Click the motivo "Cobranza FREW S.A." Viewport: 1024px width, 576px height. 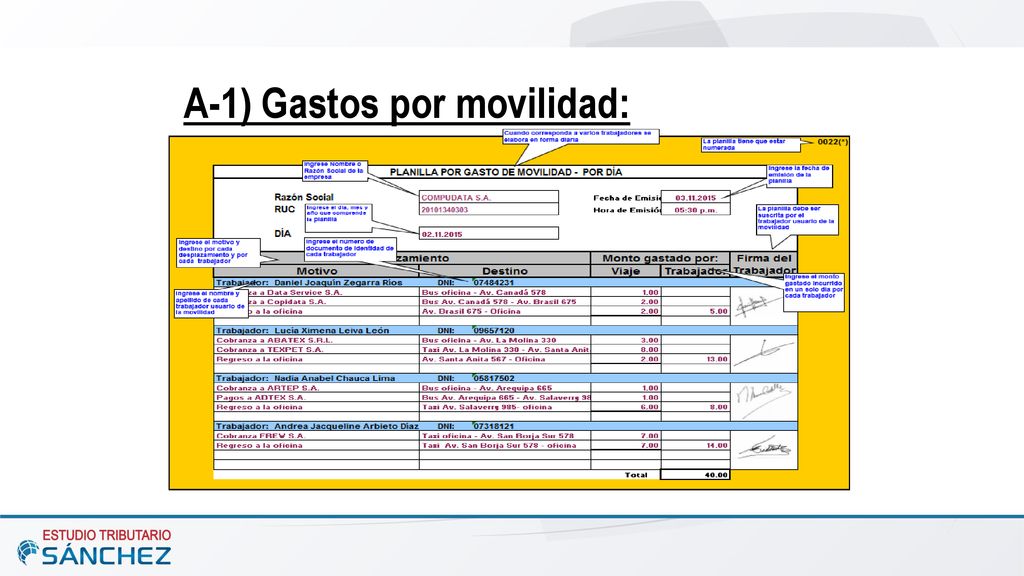261,436
